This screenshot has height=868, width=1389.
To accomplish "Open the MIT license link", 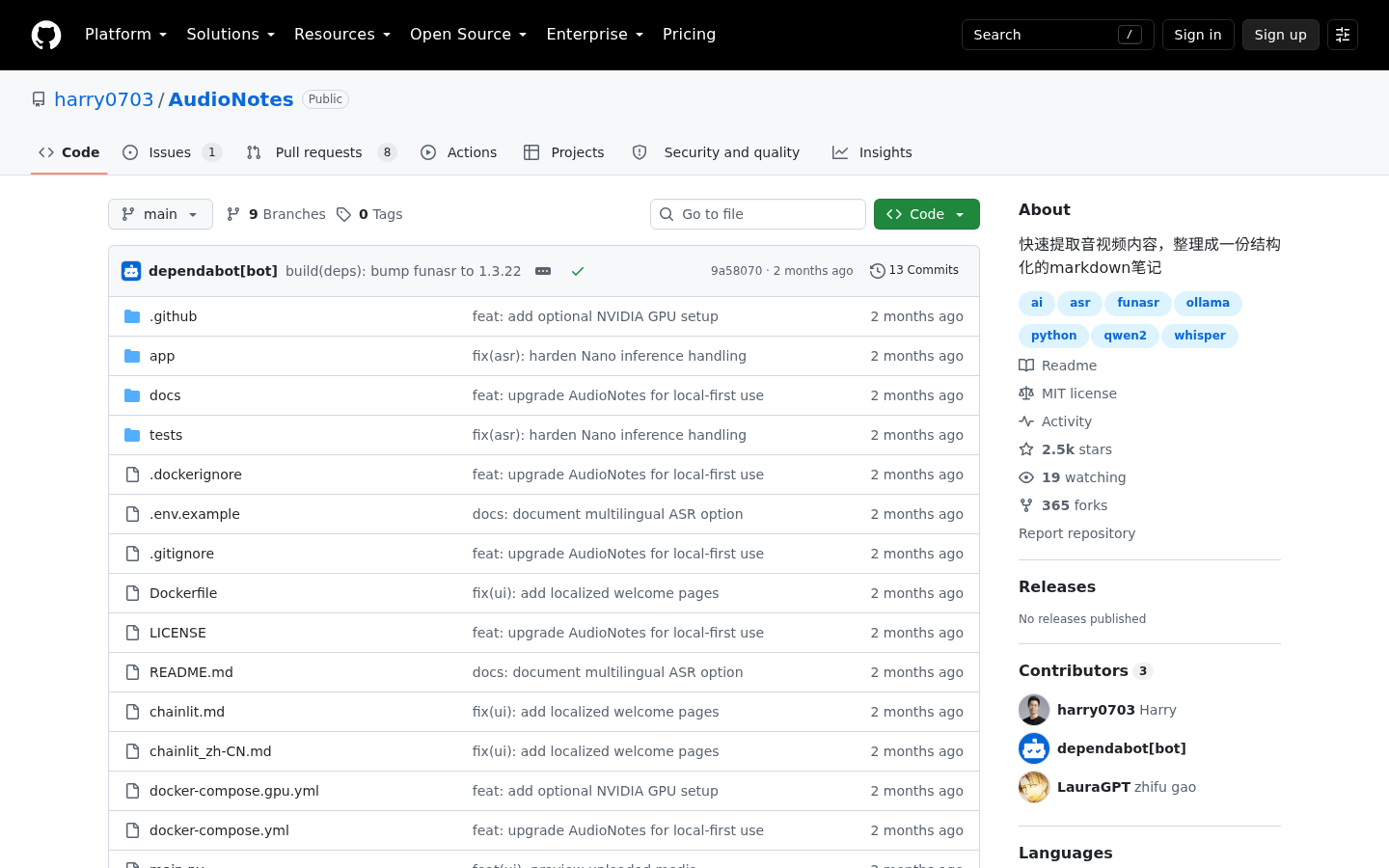I will tap(1068, 393).
